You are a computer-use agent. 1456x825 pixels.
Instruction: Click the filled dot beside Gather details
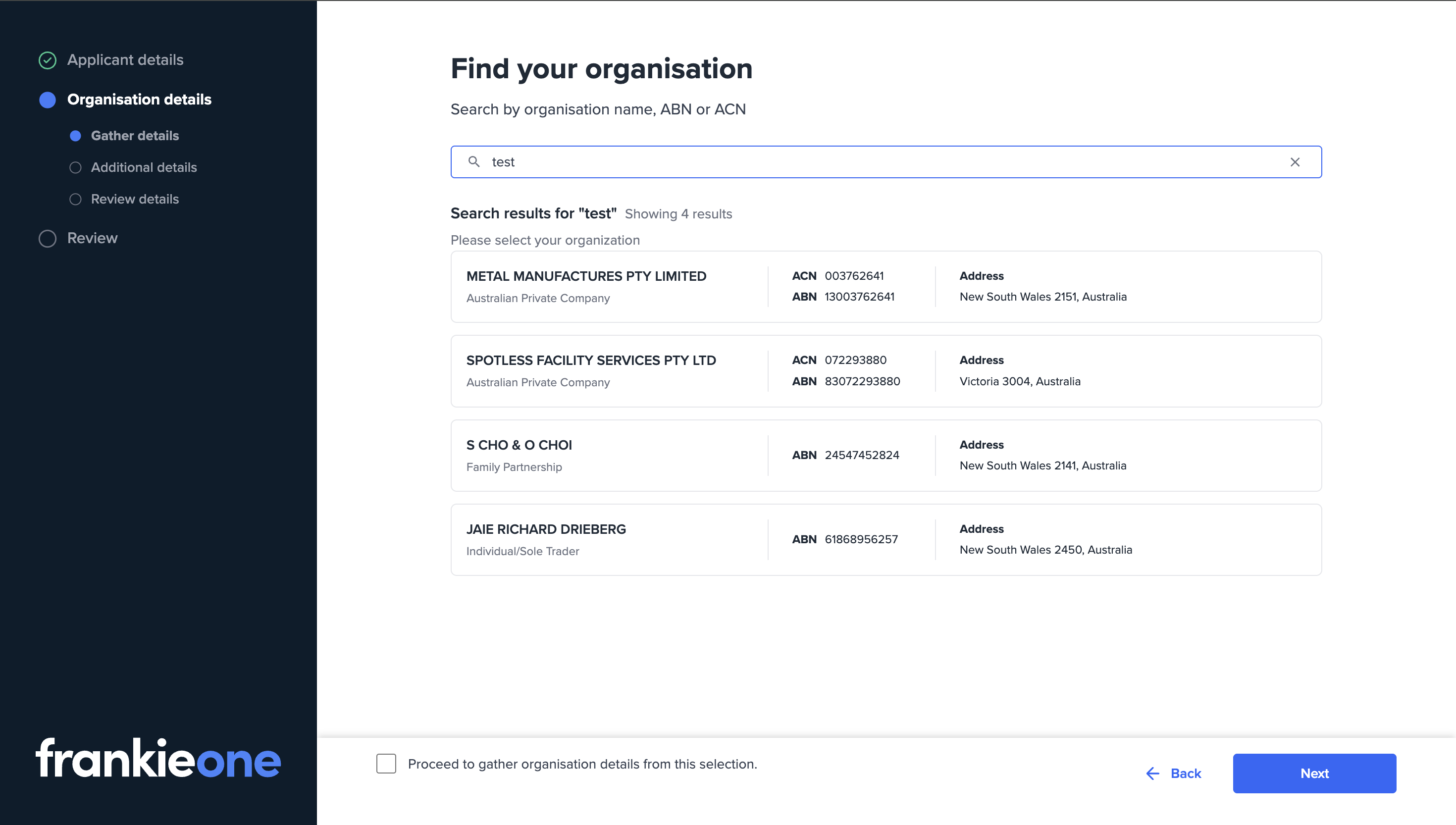(x=76, y=135)
